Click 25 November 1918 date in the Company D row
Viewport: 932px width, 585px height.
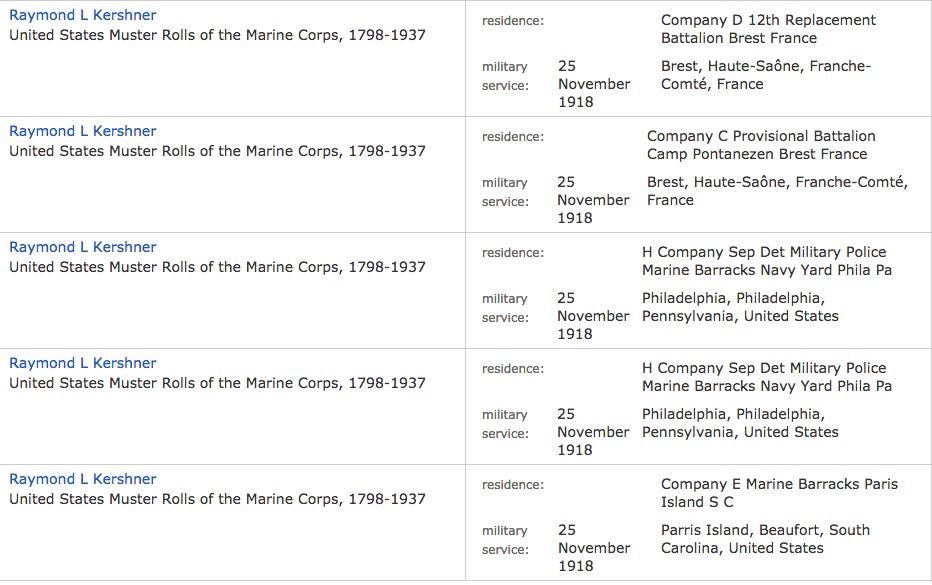point(594,84)
